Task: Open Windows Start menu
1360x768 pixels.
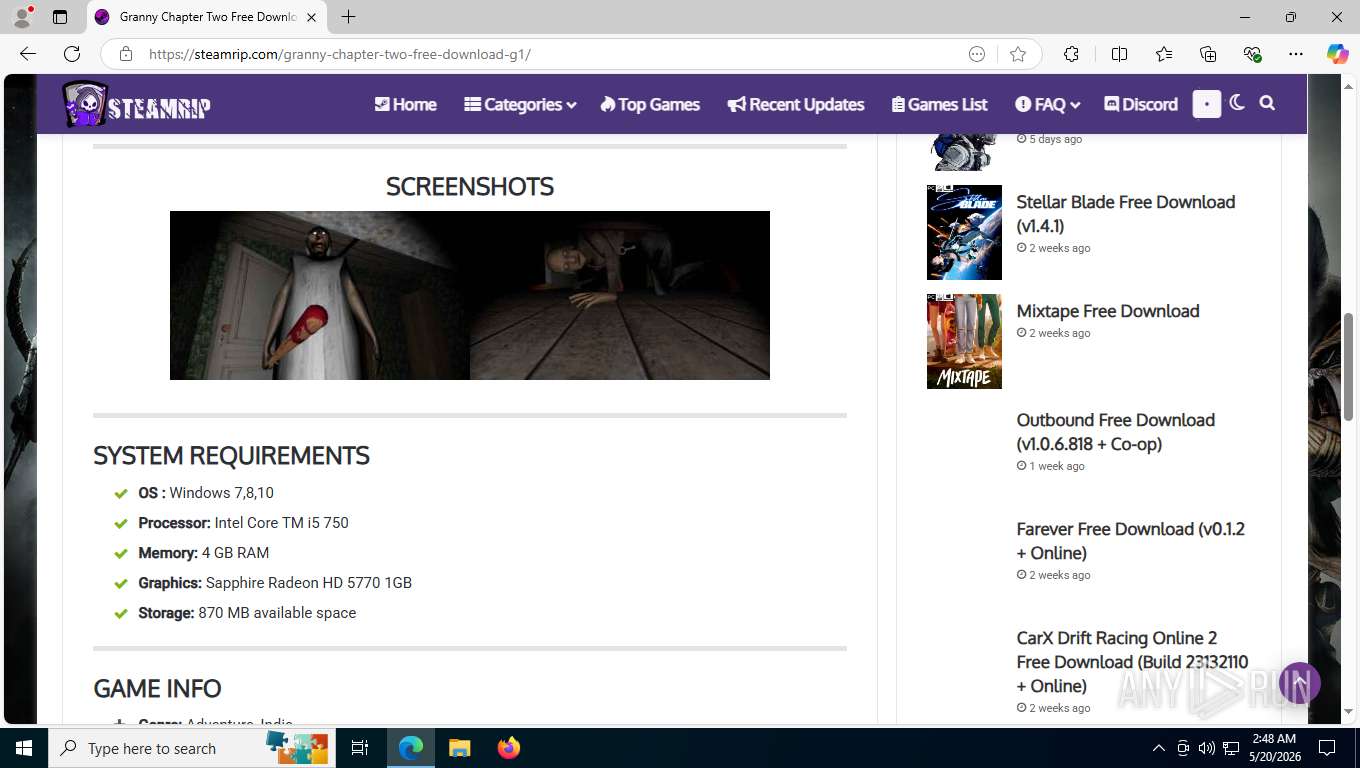Action: [x=23, y=748]
